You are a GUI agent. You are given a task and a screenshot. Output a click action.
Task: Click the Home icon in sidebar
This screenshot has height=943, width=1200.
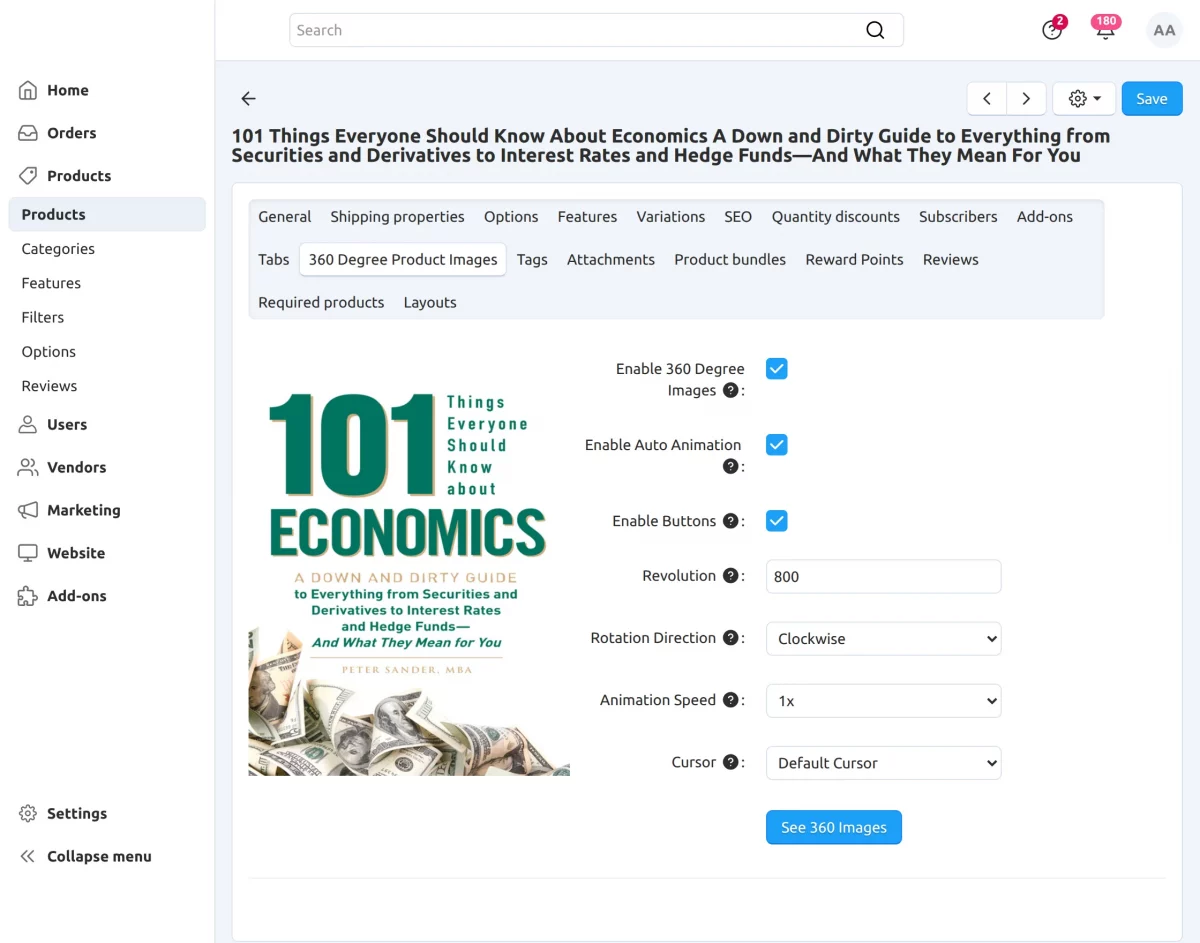pos(28,90)
